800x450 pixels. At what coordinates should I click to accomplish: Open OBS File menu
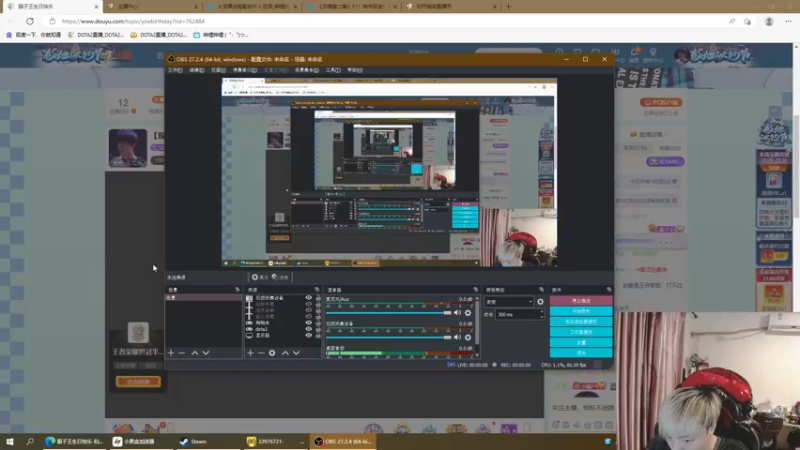coord(175,70)
